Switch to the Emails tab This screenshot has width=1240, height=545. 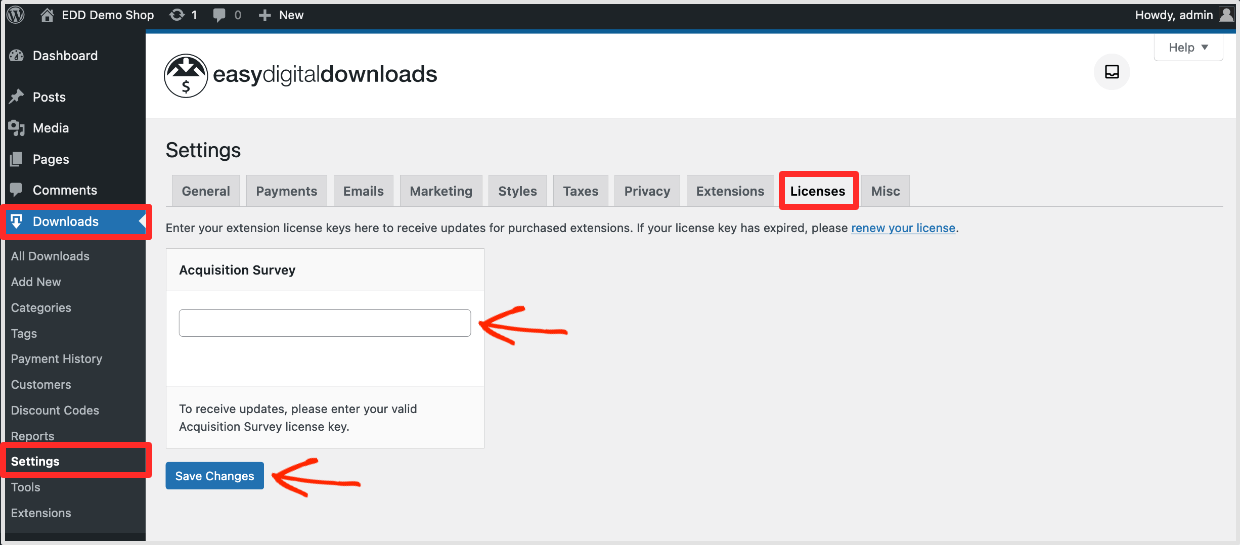pos(364,191)
